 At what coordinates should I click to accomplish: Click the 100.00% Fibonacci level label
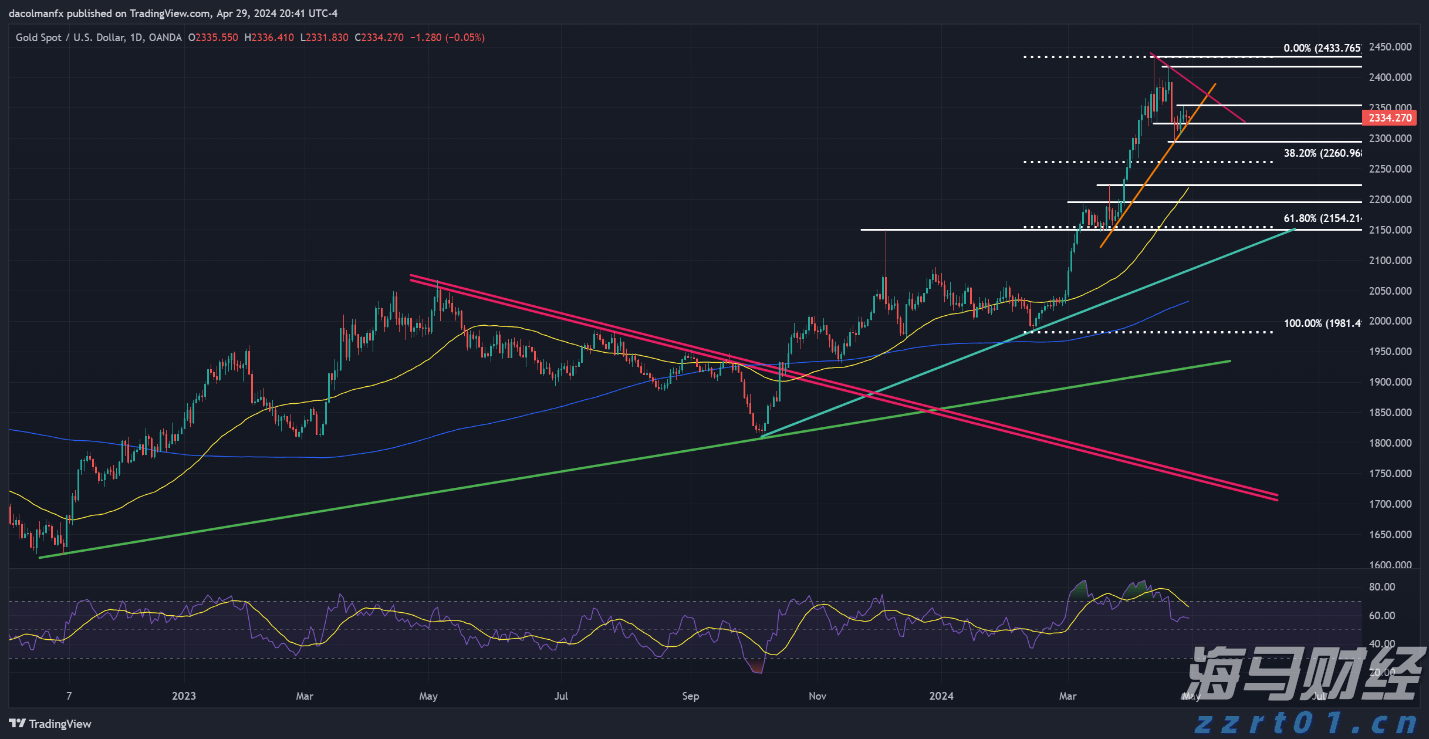[x=1321, y=323]
